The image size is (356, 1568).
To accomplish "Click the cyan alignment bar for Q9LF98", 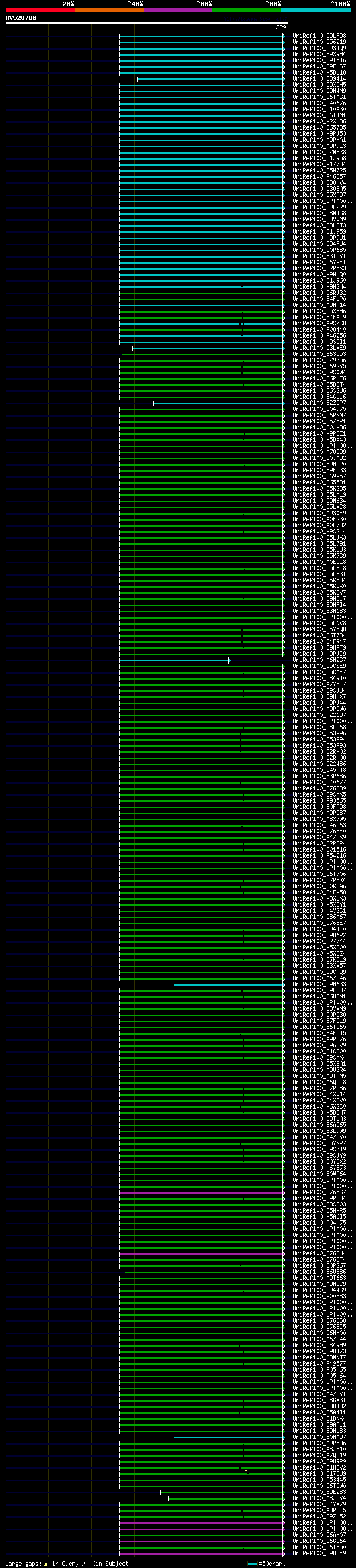I will pos(202,36).
